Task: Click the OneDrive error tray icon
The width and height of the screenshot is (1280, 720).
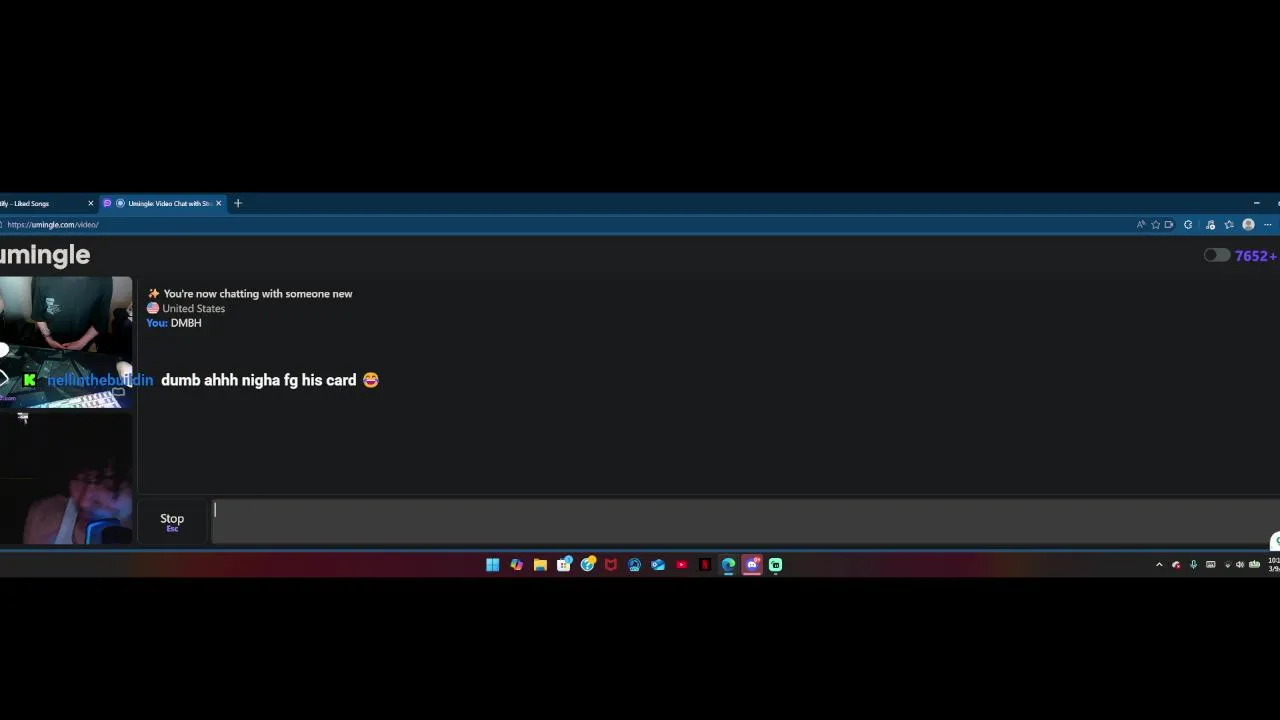Action: point(1176,565)
